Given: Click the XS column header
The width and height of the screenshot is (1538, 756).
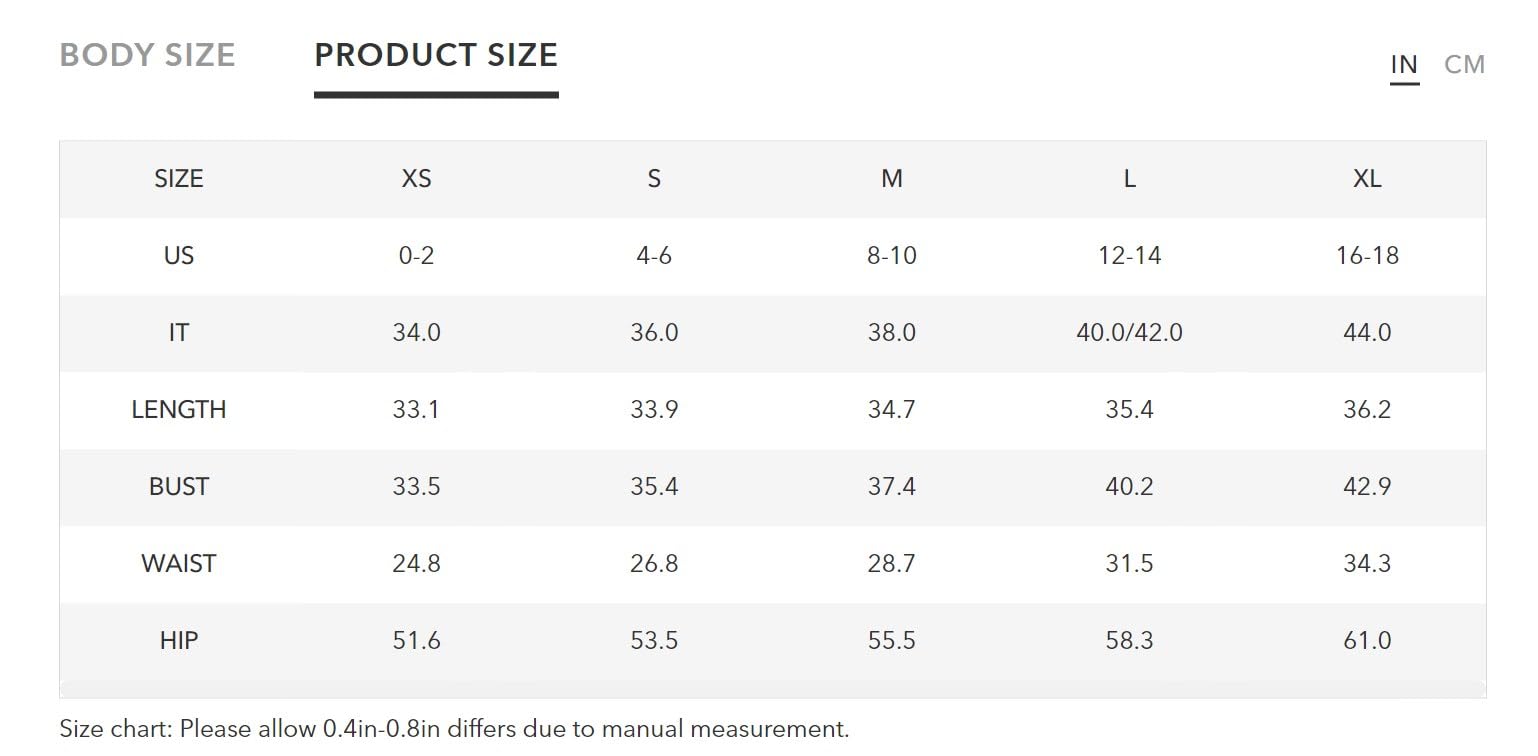Looking at the screenshot, I should tap(416, 178).
